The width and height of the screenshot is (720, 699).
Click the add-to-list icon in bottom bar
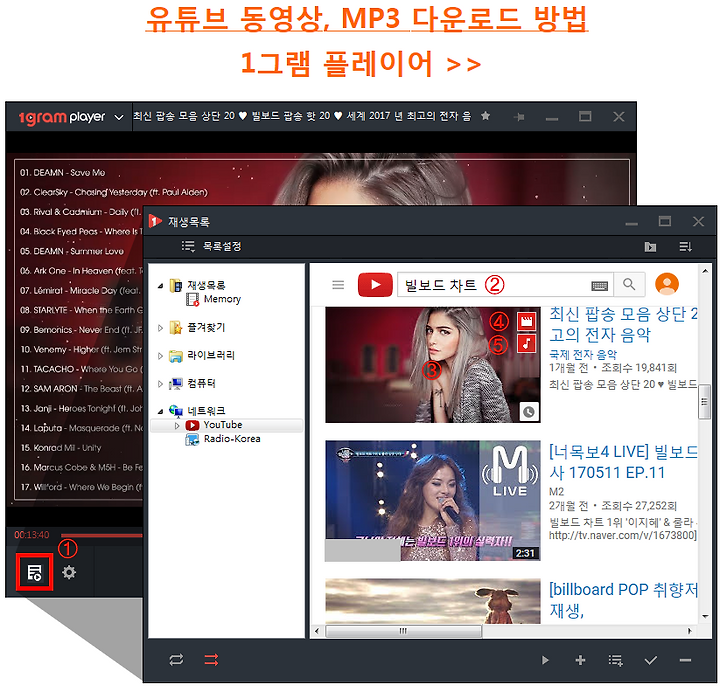(616, 660)
